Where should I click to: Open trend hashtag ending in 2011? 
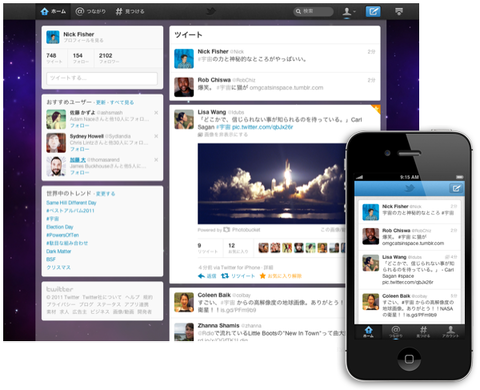(70, 211)
